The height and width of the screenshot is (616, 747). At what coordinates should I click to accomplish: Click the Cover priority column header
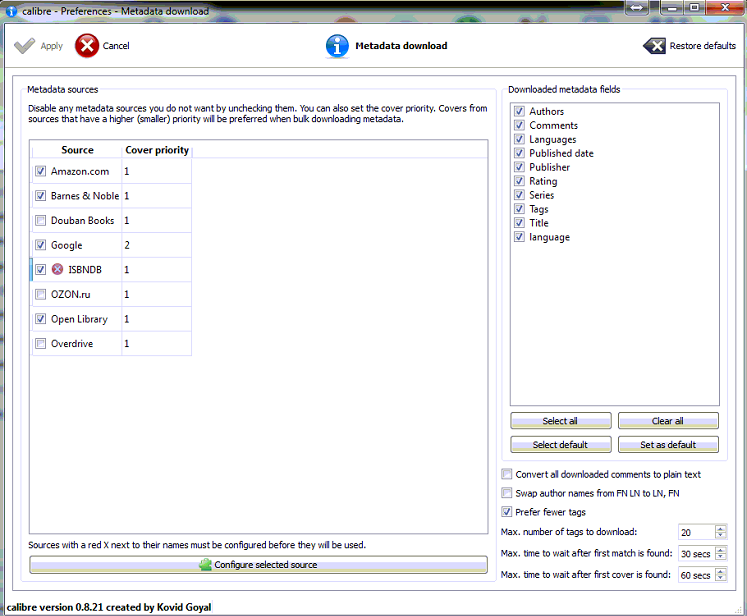(157, 150)
